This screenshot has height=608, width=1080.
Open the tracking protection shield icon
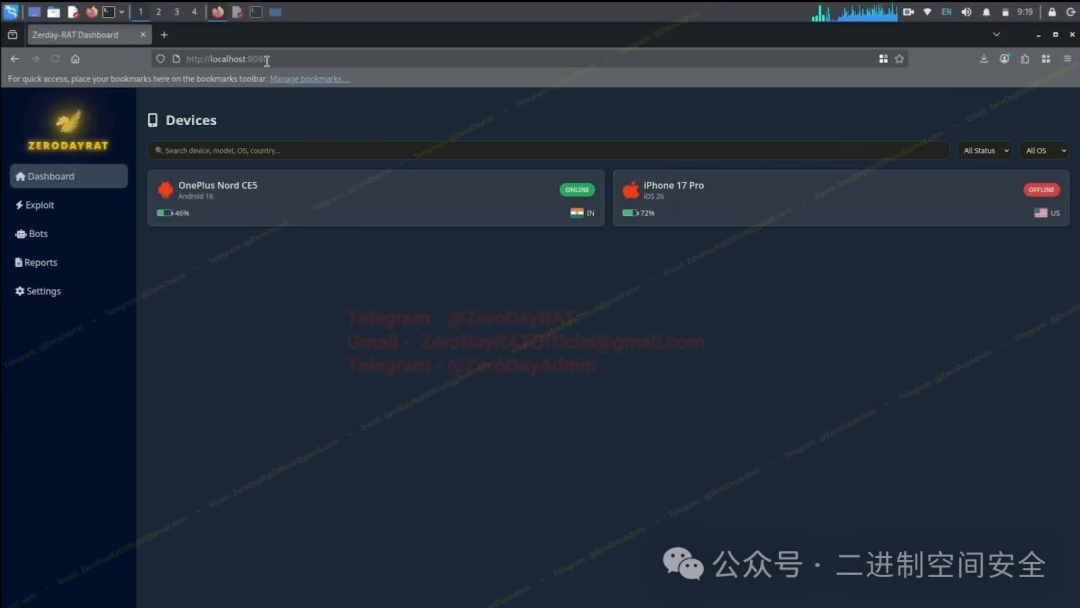(x=160, y=59)
